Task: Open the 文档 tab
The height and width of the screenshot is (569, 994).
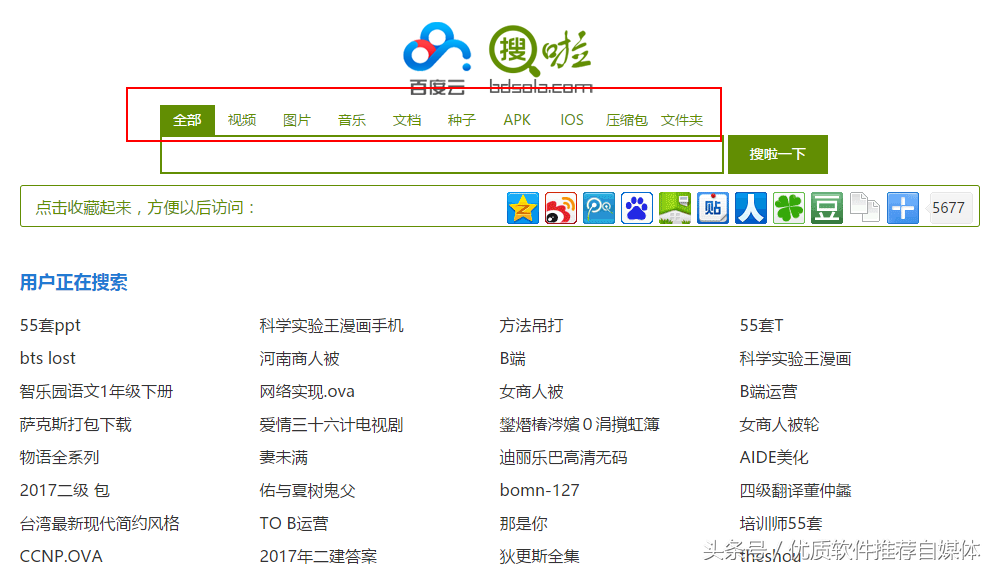Action: click(x=407, y=120)
